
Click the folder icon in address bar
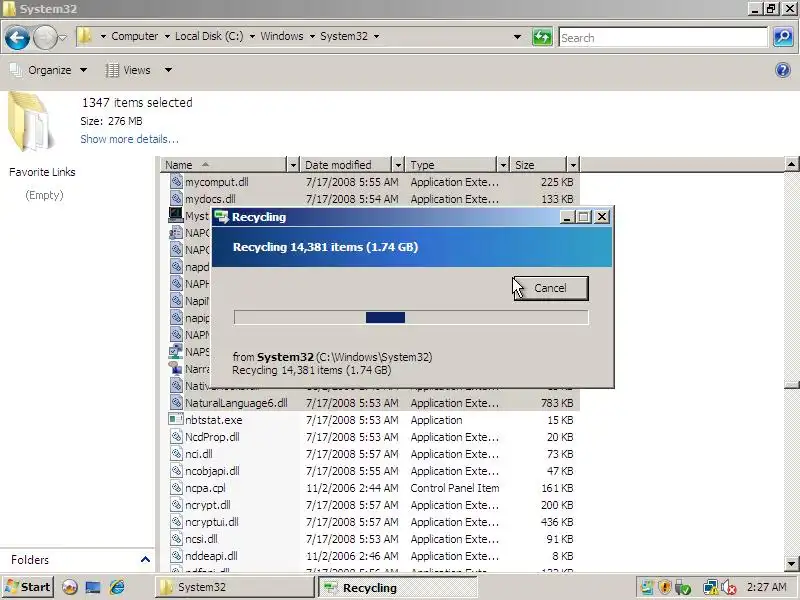pyautogui.click(x=85, y=36)
